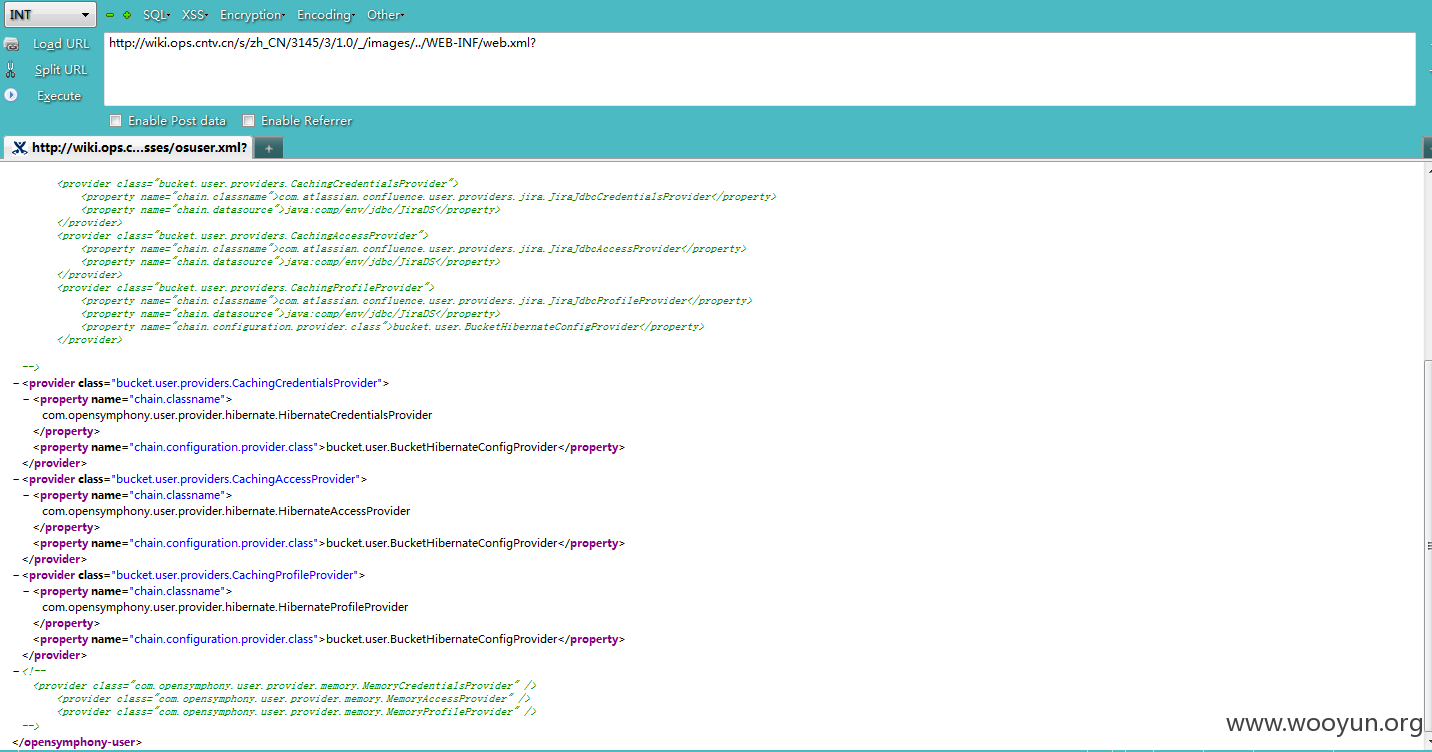The width and height of the screenshot is (1432, 752).
Task: Open the Encoding menu
Action: tap(326, 15)
